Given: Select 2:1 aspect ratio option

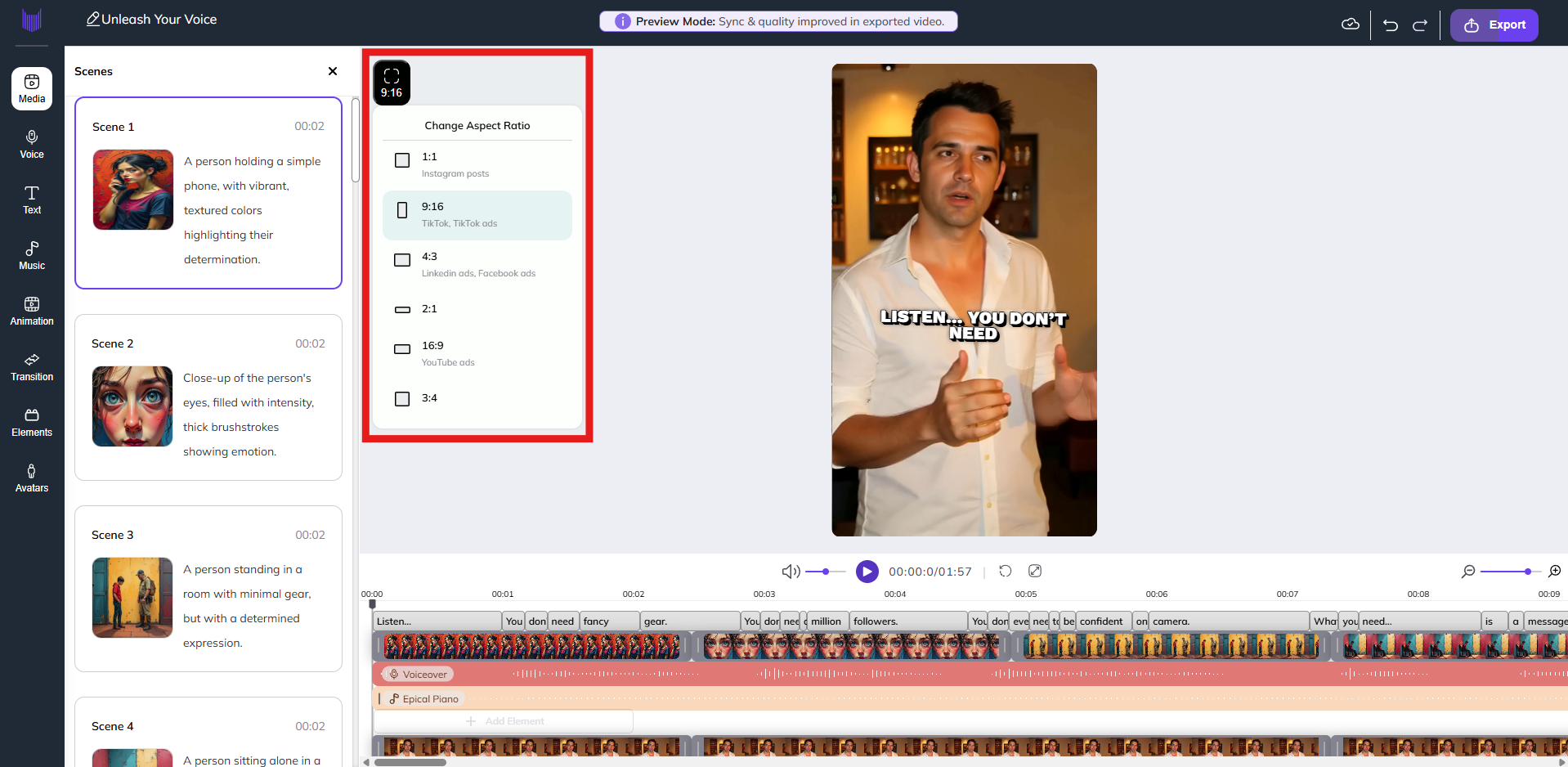Looking at the screenshot, I should (477, 309).
